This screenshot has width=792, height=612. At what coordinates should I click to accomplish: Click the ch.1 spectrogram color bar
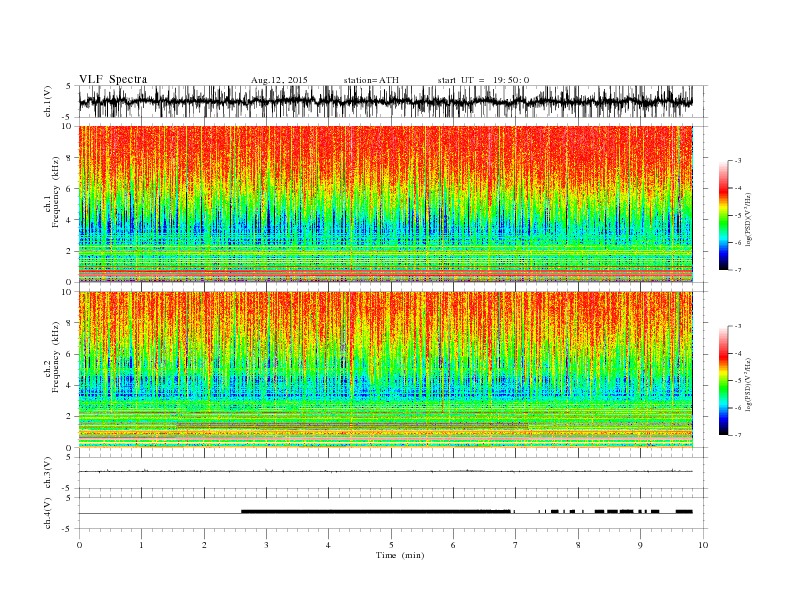click(x=723, y=215)
